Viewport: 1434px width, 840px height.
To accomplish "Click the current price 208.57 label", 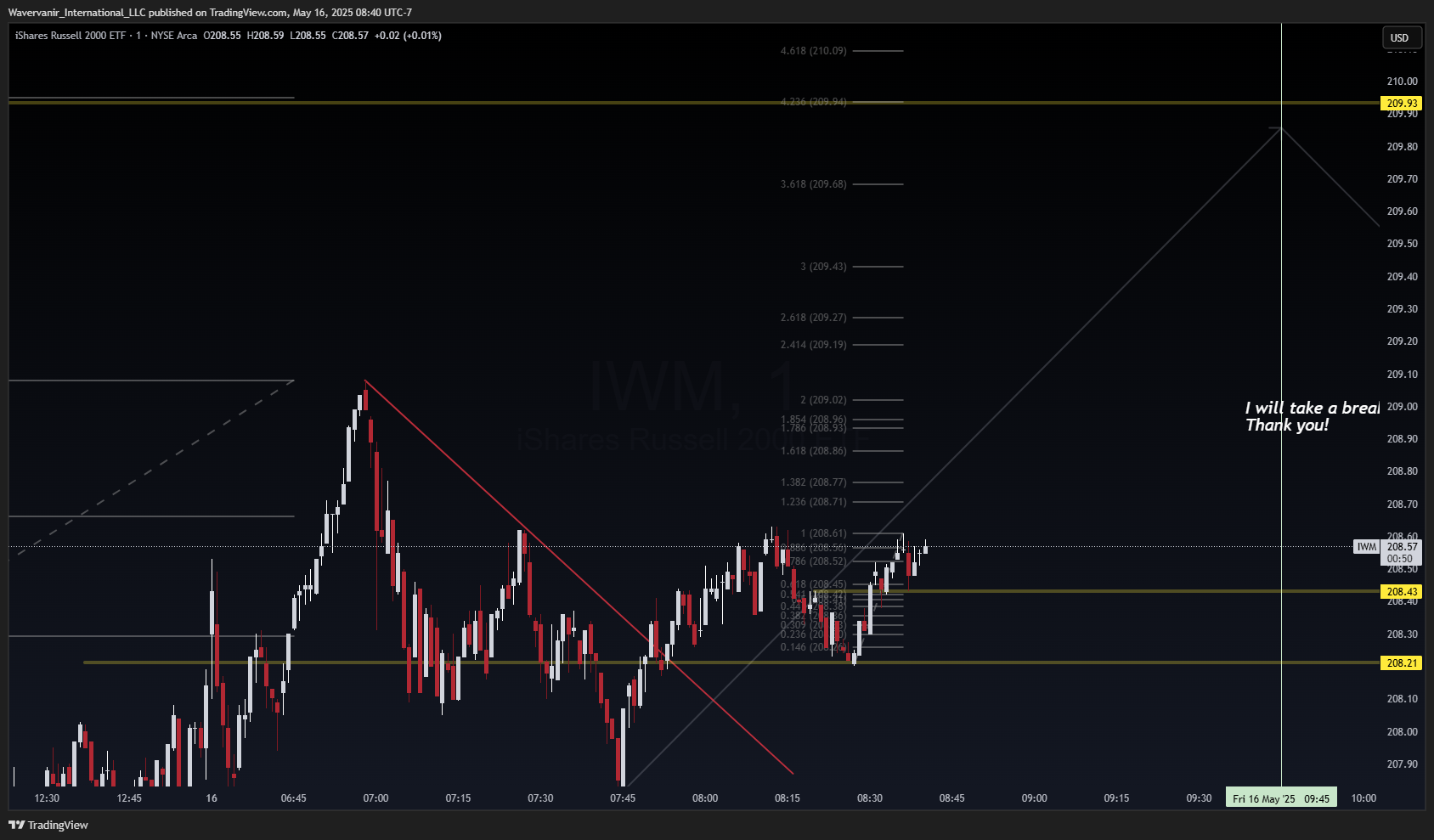I will click(1402, 547).
